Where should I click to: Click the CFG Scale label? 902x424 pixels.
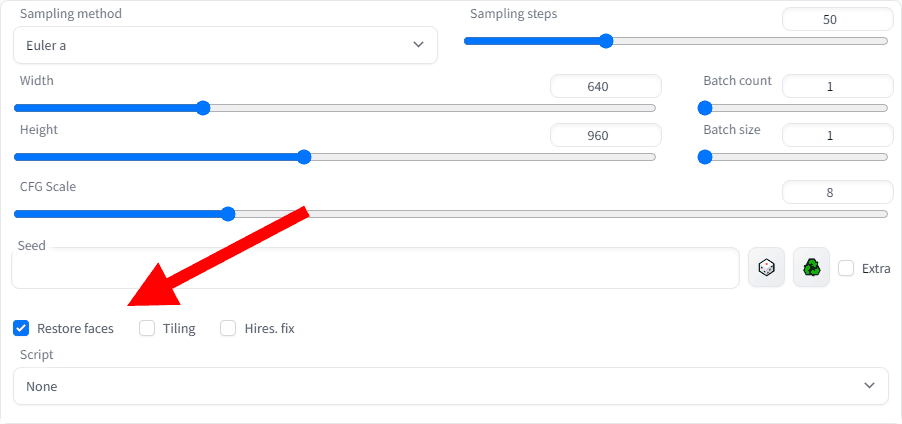(48, 186)
